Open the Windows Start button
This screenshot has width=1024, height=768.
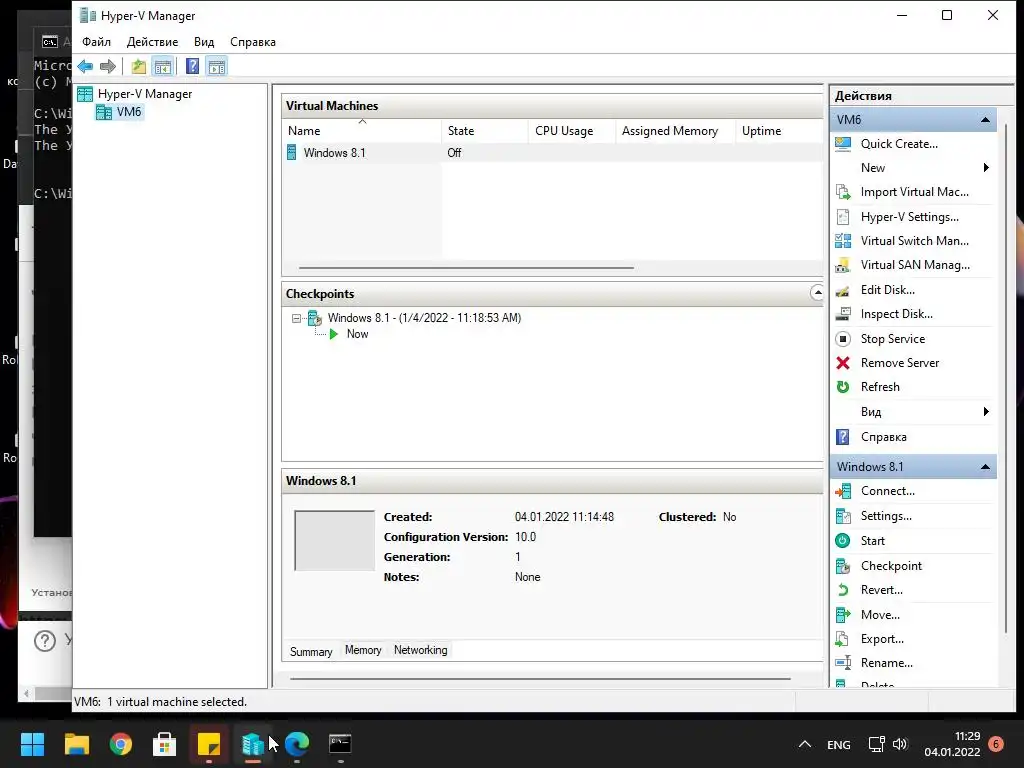tap(32, 744)
